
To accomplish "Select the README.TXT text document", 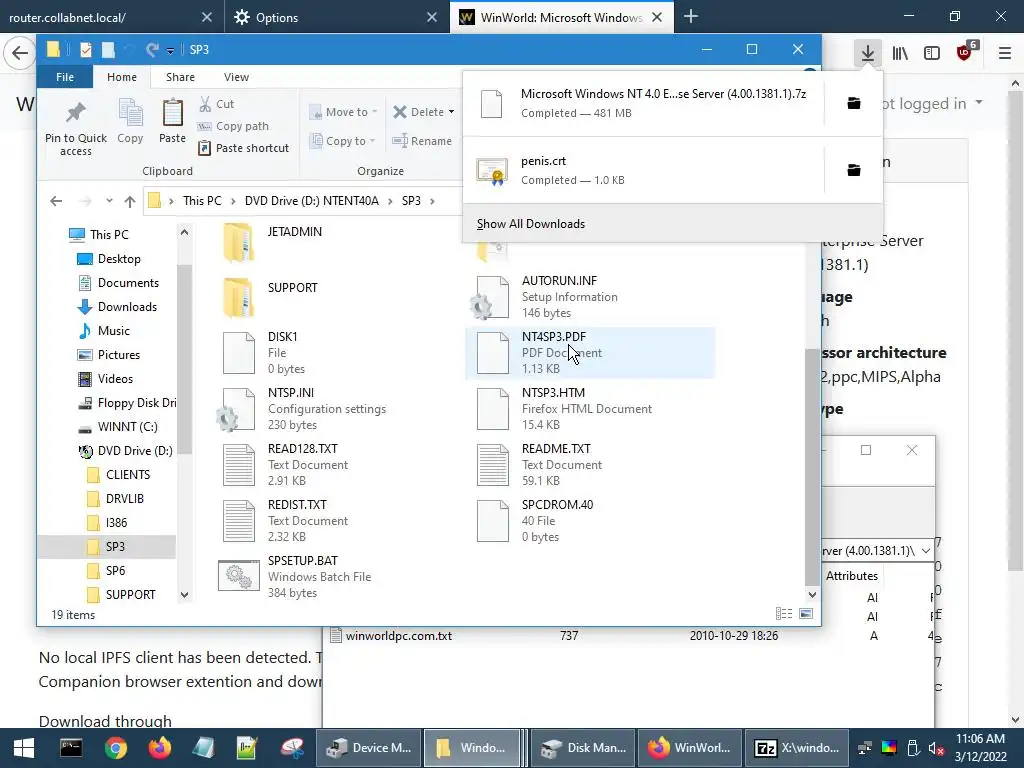I will point(541,465).
